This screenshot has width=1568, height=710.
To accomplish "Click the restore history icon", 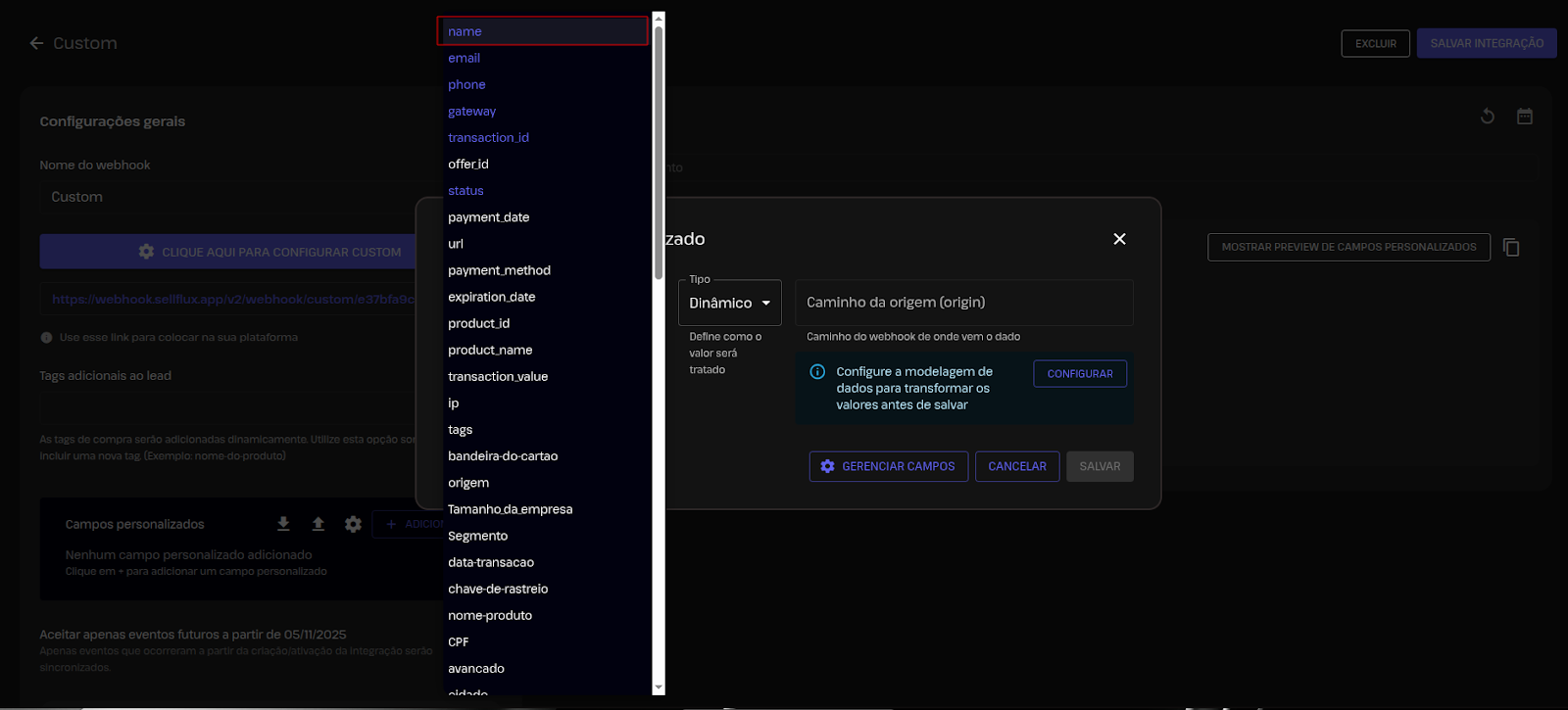I will (x=1487, y=117).
